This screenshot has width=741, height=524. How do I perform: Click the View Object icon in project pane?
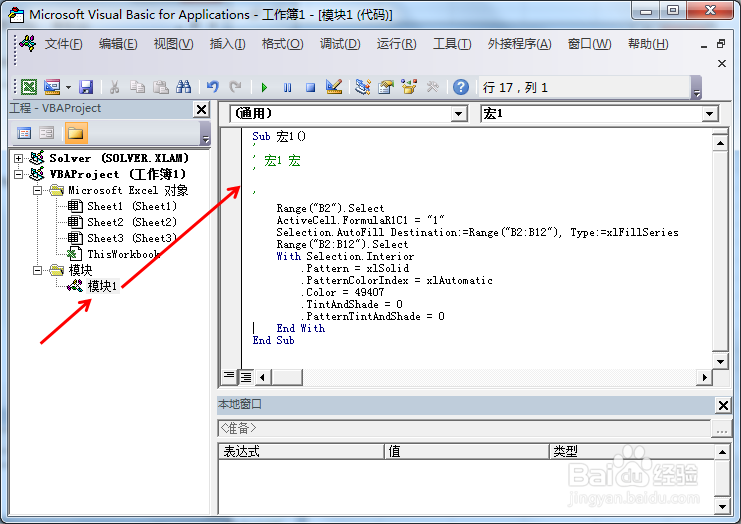coord(47,133)
